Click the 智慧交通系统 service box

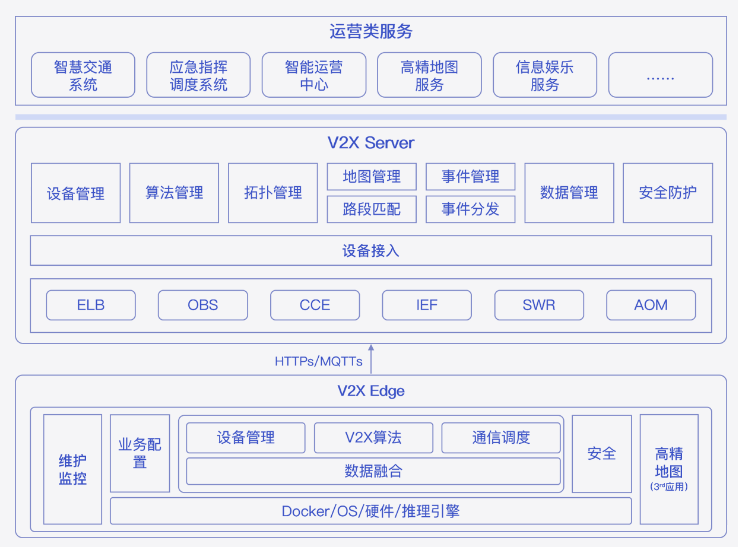pyautogui.click(x=83, y=75)
